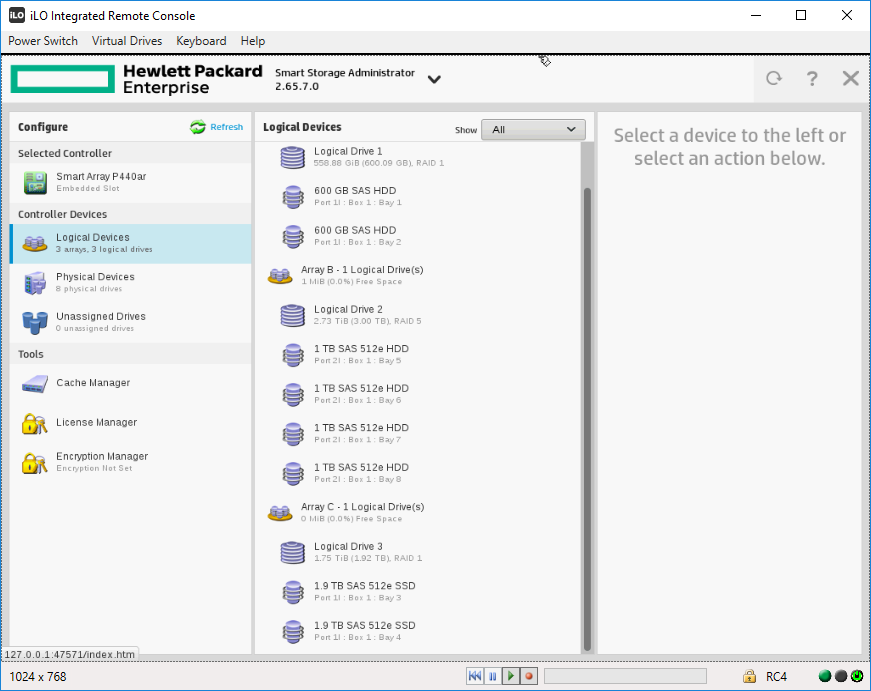Click the 1024 x 768 resolution status text

38,677
